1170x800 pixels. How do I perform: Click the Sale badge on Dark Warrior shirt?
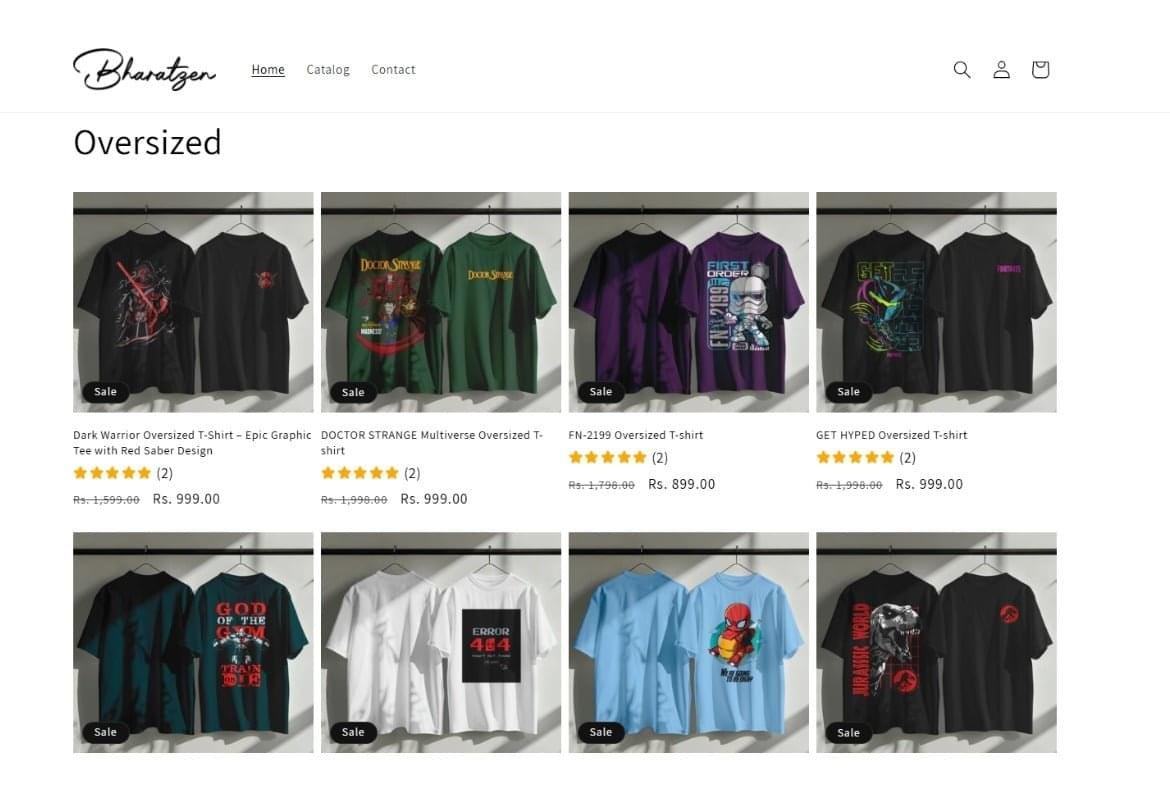coord(104,391)
